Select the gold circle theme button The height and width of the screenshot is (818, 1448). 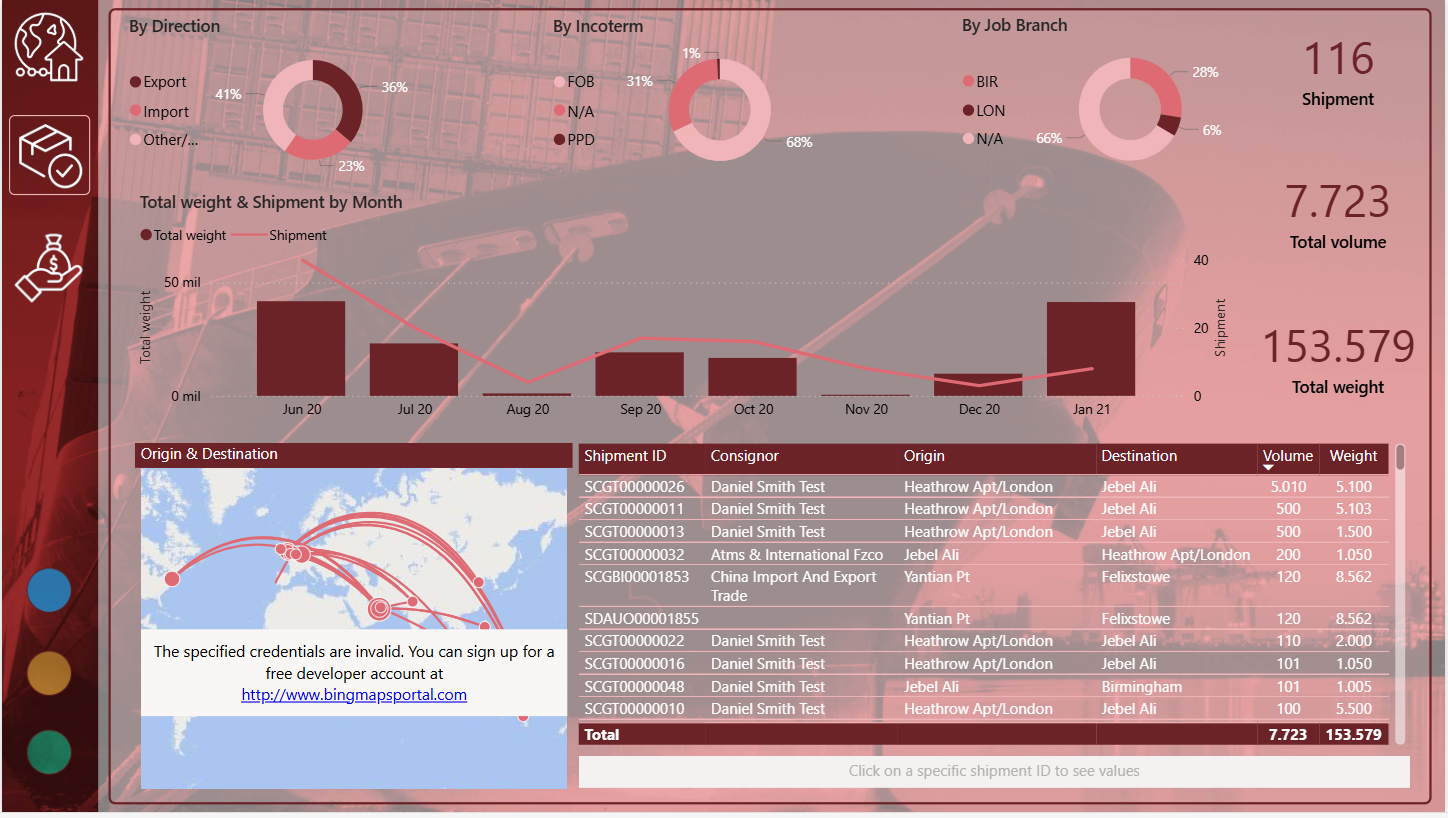tap(49, 673)
